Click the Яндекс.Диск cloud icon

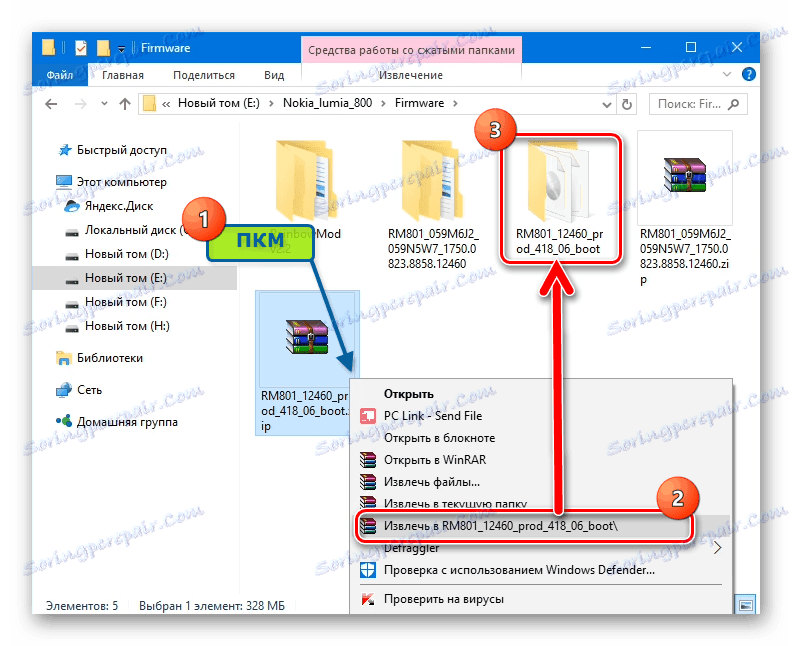[72, 206]
